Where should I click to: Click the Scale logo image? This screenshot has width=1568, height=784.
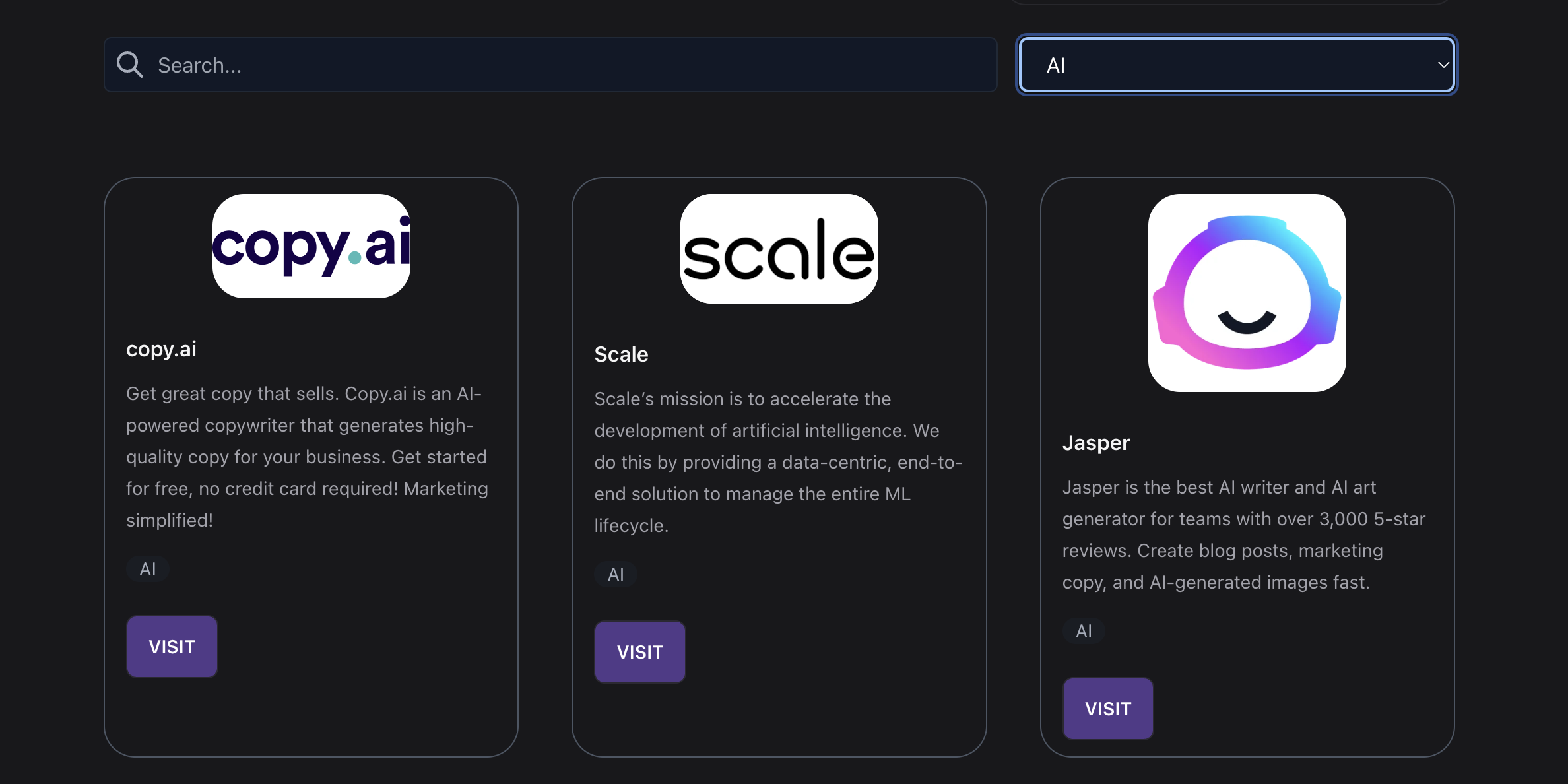tap(779, 249)
